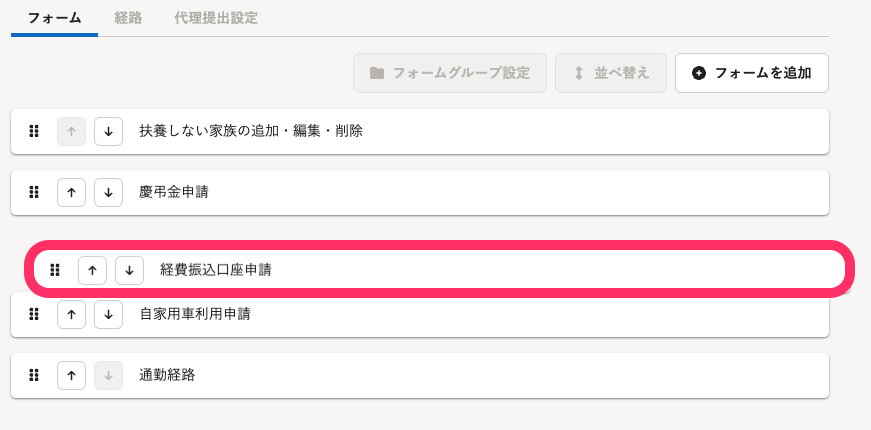Click drag handle for 自家用車利用申請
The width and height of the screenshot is (871, 430).
34,314
